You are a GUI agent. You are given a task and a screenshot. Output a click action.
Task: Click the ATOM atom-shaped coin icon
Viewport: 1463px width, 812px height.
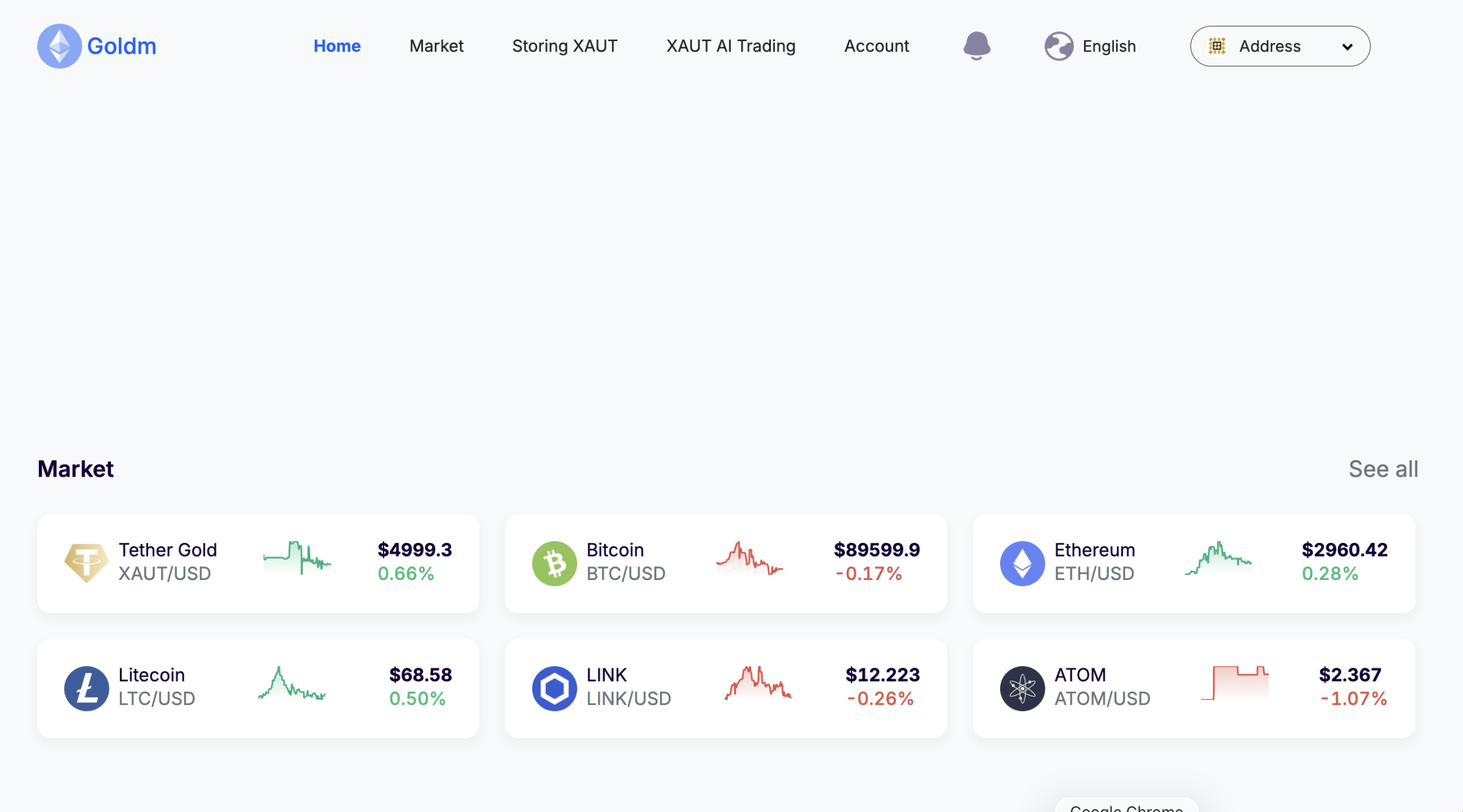pos(1024,687)
